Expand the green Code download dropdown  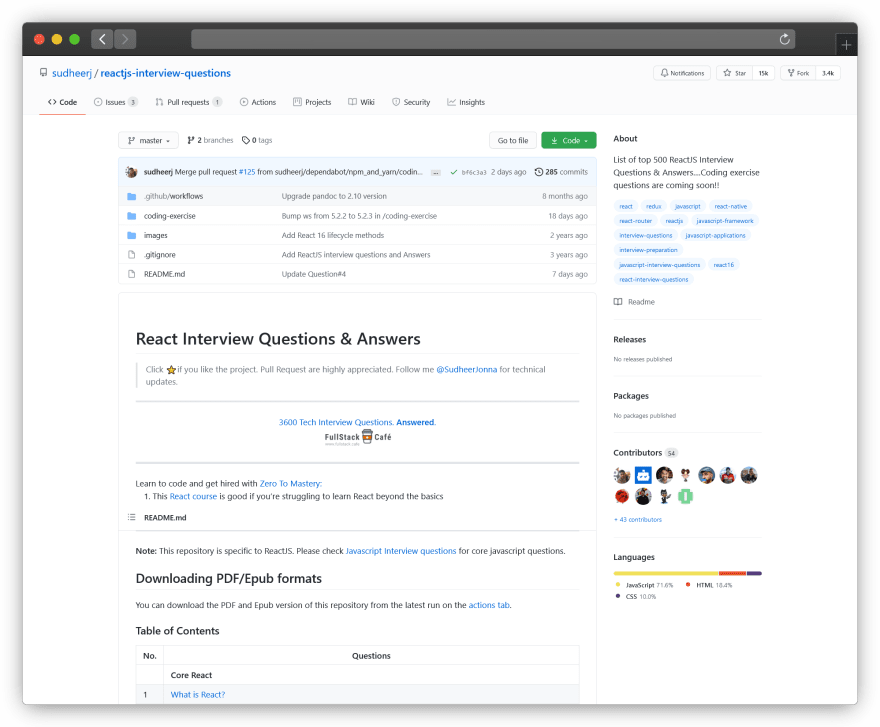pyautogui.click(x=569, y=140)
